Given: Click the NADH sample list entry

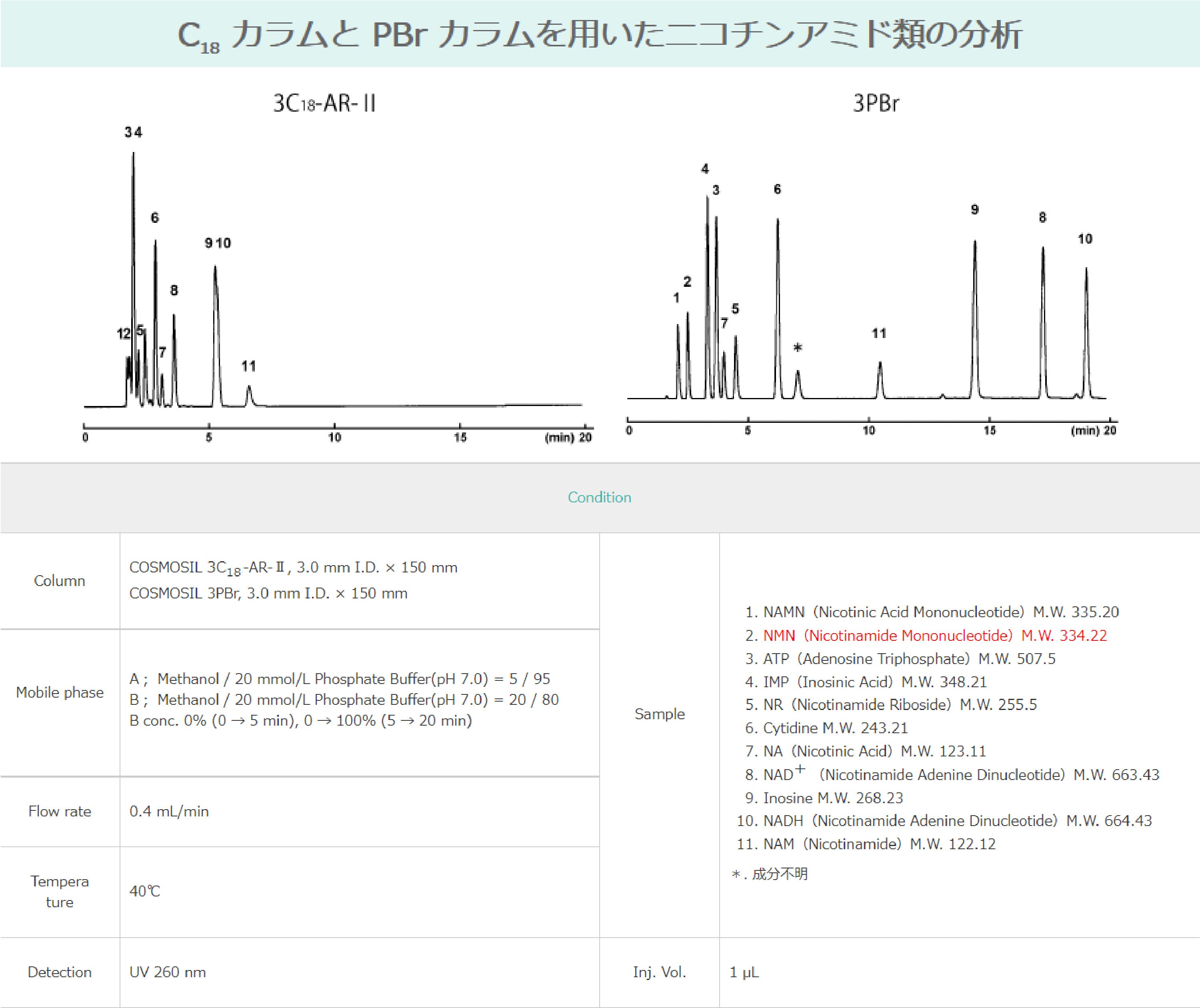Looking at the screenshot, I should [944, 820].
